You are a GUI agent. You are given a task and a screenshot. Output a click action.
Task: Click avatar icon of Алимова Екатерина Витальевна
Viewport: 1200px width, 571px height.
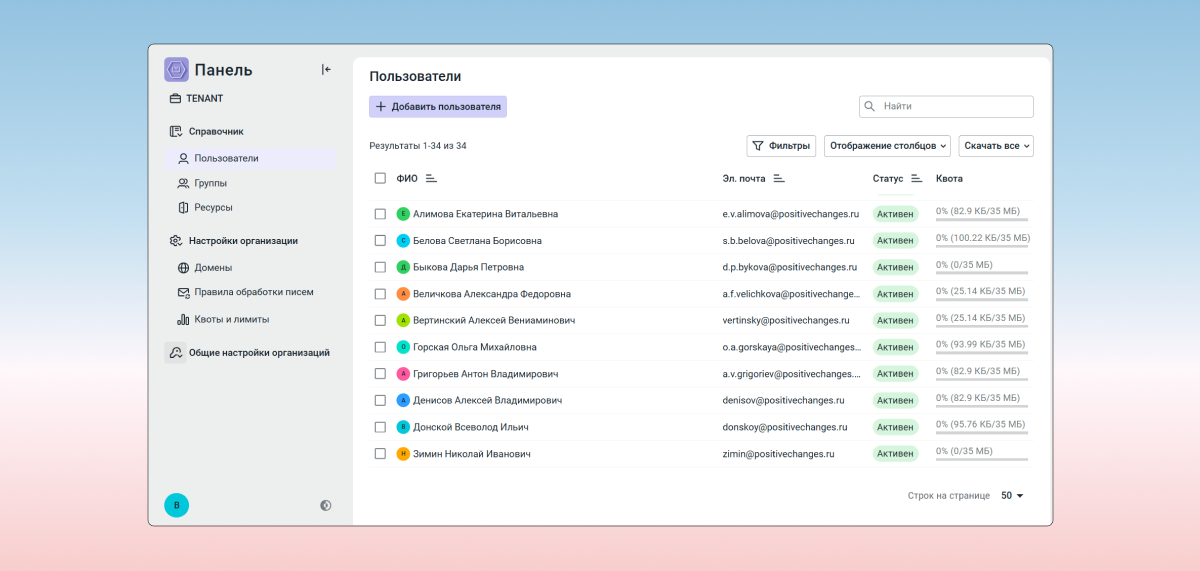[403, 214]
